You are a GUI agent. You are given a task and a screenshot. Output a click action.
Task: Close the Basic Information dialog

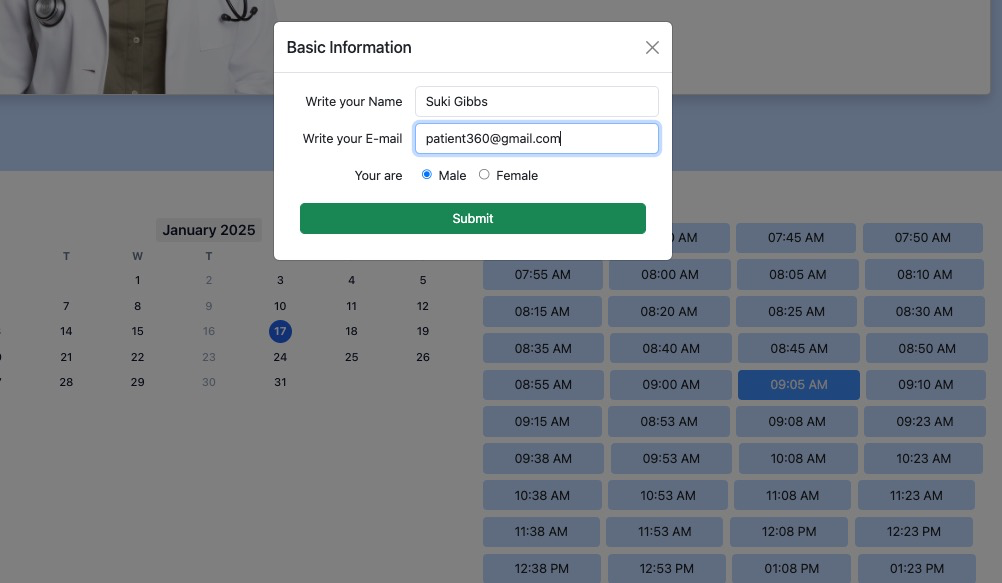click(652, 47)
